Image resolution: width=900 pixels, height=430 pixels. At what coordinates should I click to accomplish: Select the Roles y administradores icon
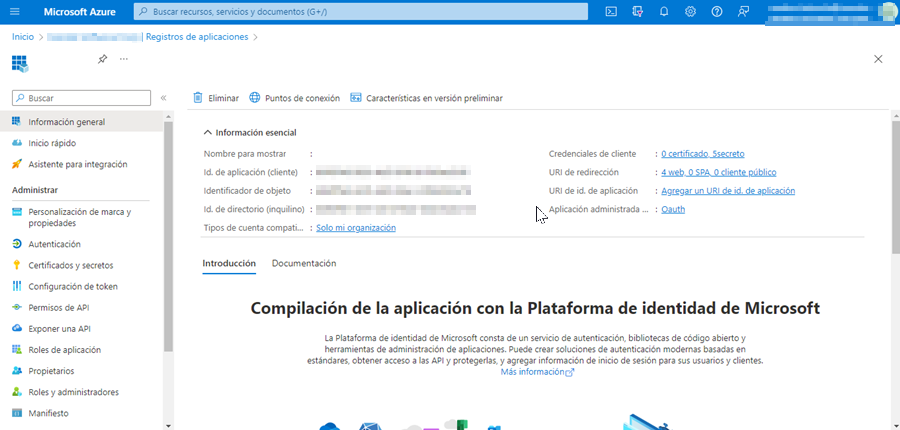point(17,392)
